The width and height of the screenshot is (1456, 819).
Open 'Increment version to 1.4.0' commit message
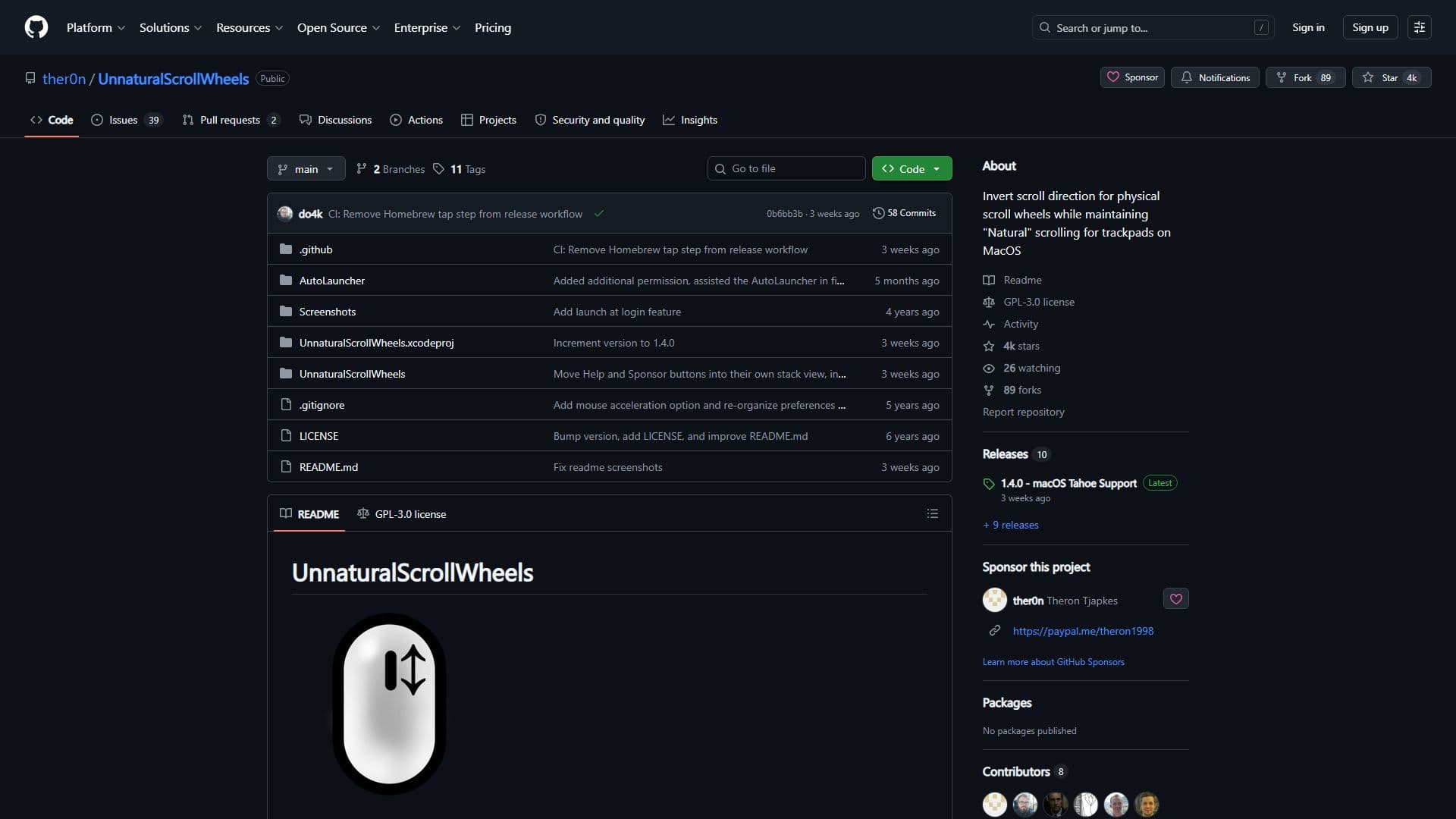(x=613, y=343)
